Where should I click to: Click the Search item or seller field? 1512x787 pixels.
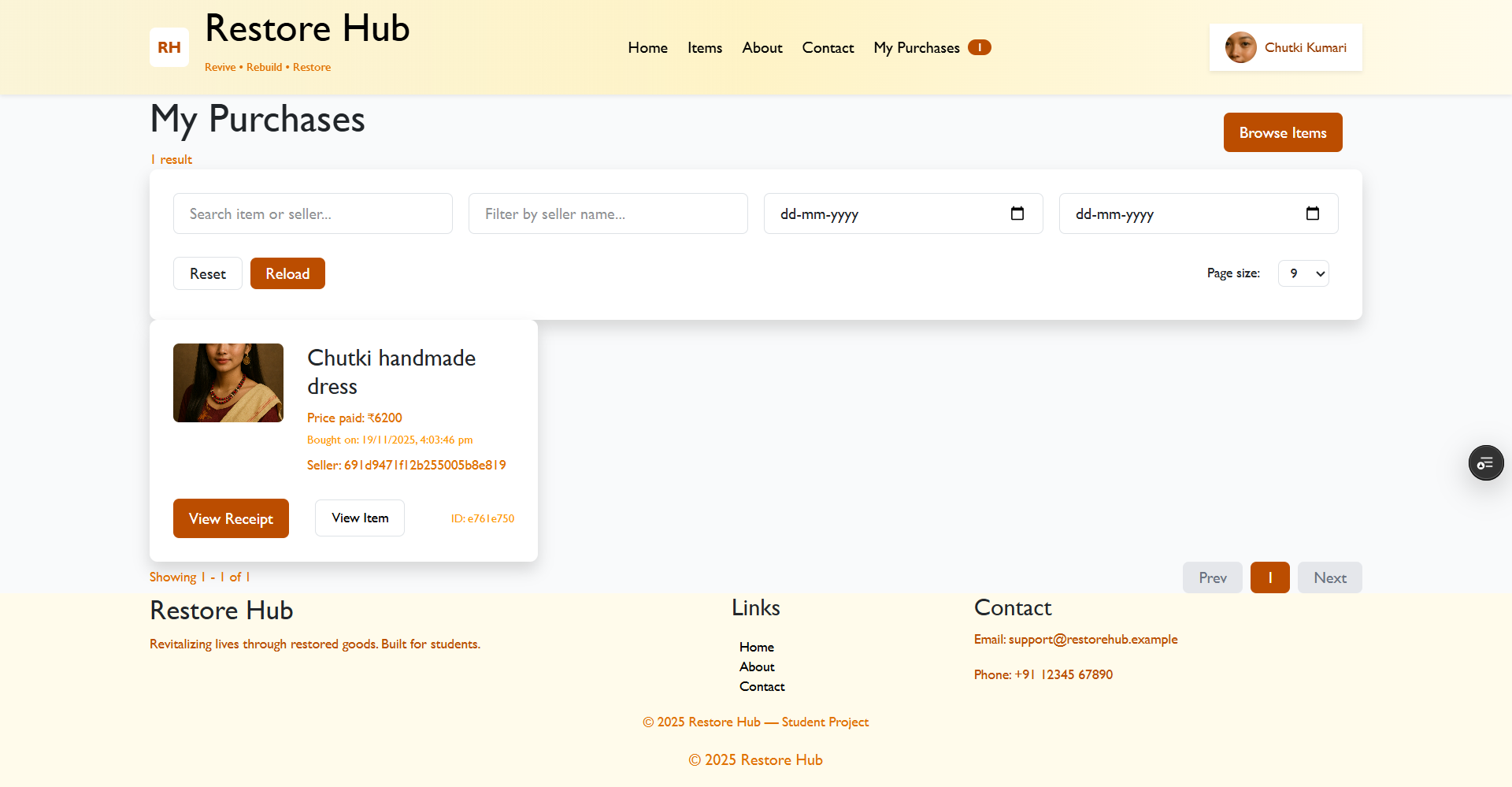tap(313, 213)
